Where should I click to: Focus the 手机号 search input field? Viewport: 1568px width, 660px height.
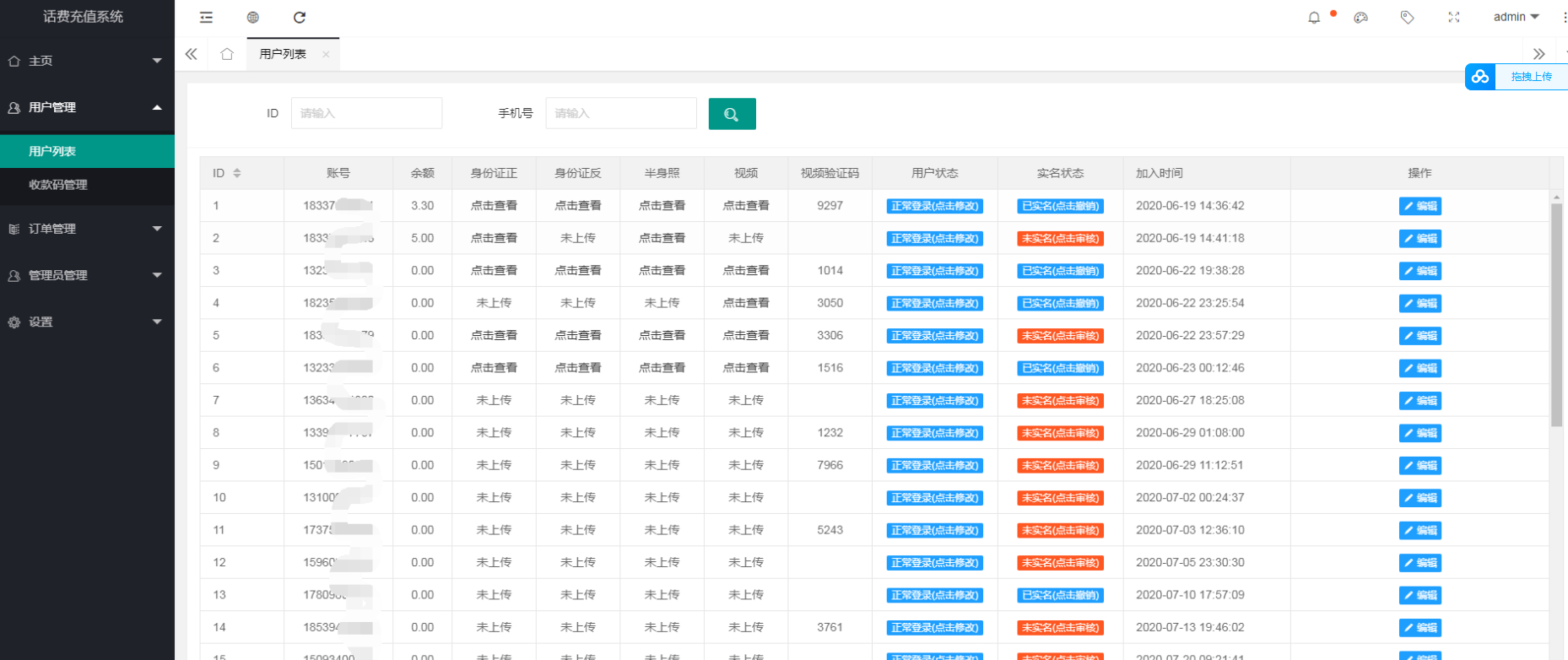pos(621,113)
